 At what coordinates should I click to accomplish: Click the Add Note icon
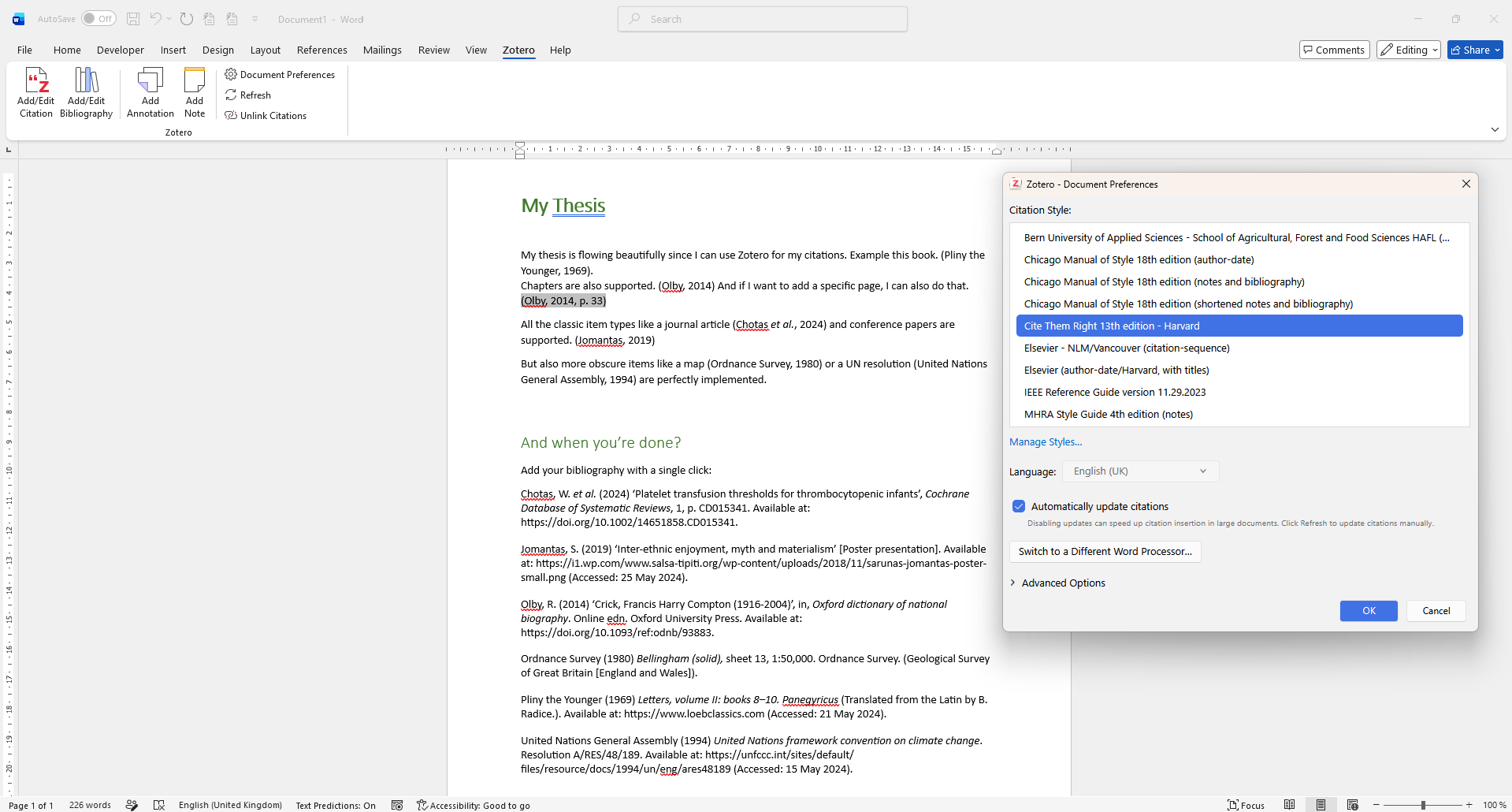point(195,92)
